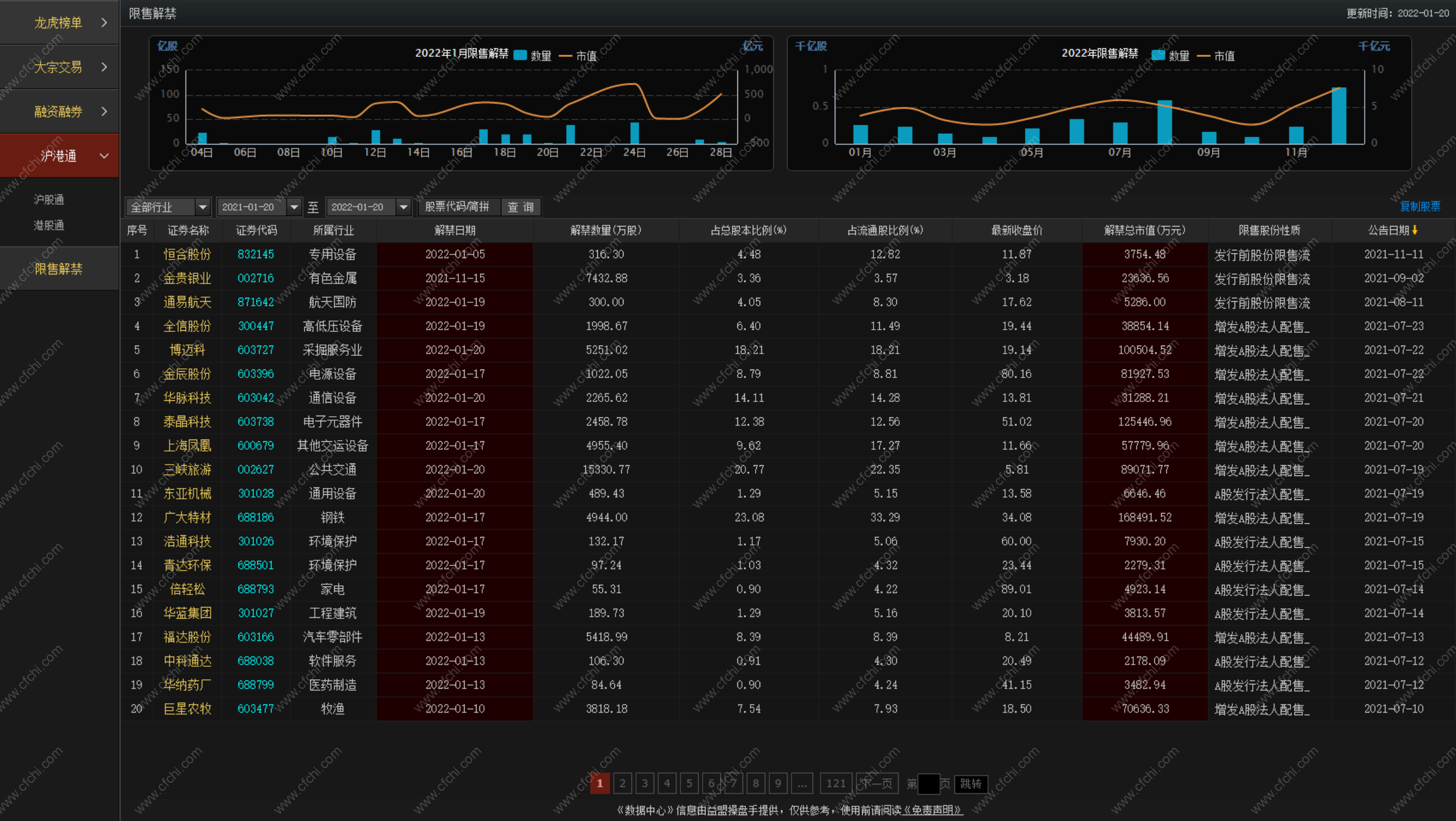Click the 复制股票 link
The height and width of the screenshot is (821, 1456).
[x=1420, y=206]
